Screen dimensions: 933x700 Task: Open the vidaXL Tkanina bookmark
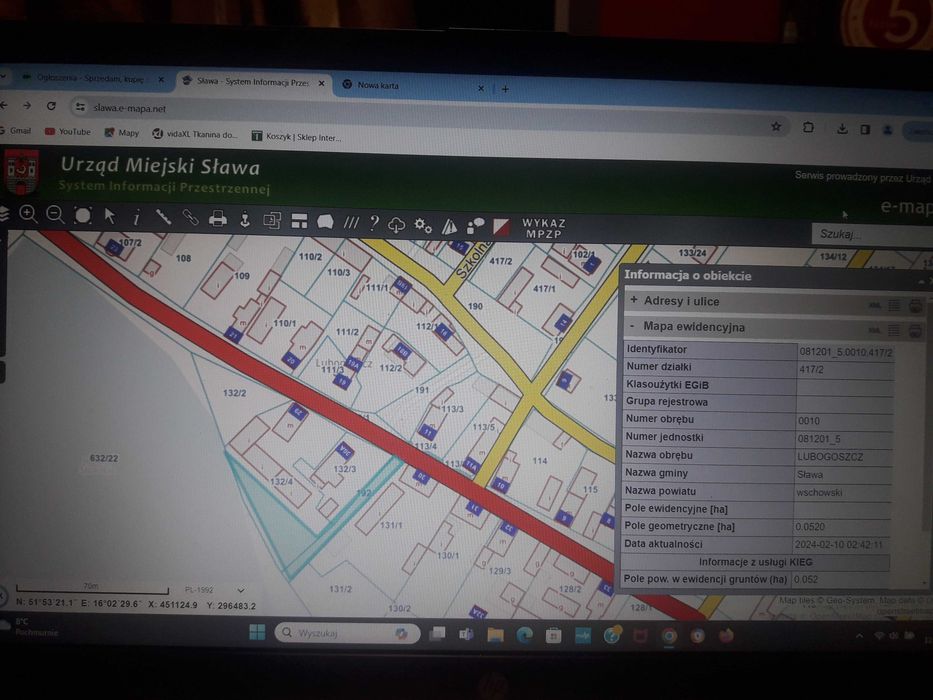(195, 135)
